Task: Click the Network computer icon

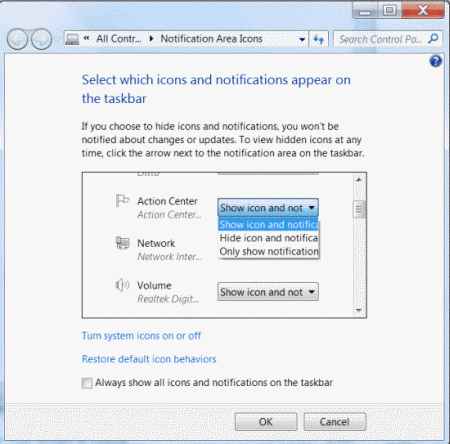Action: pyautogui.click(x=122, y=243)
